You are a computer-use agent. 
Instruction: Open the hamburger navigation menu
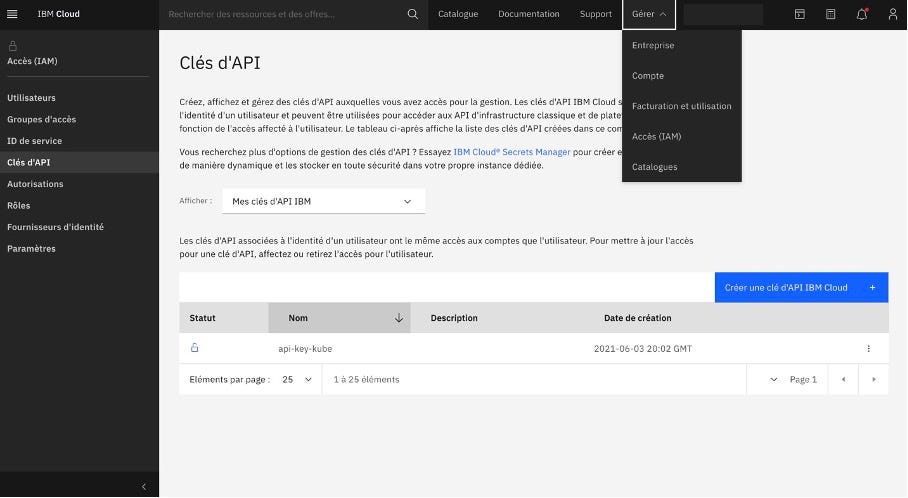pos(13,14)
